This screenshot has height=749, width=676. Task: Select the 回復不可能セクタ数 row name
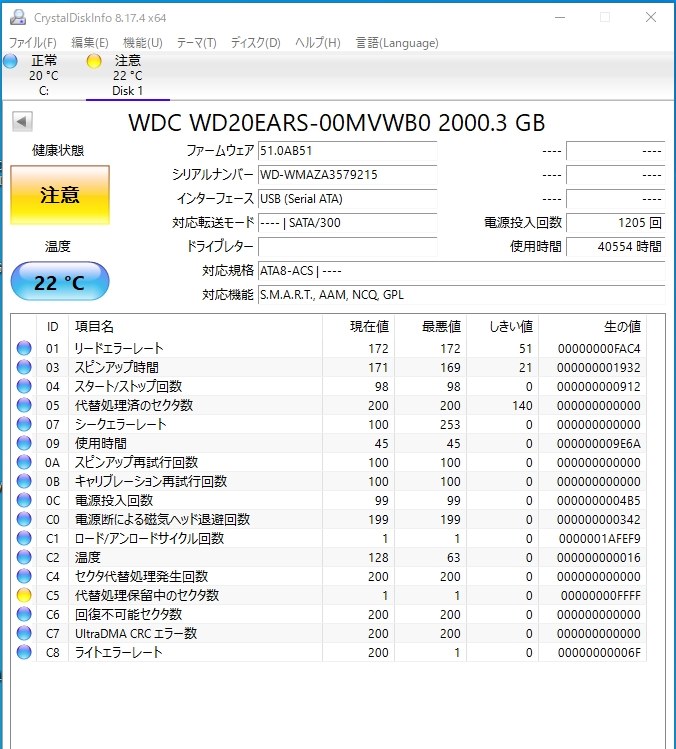[x=129, y=614]
